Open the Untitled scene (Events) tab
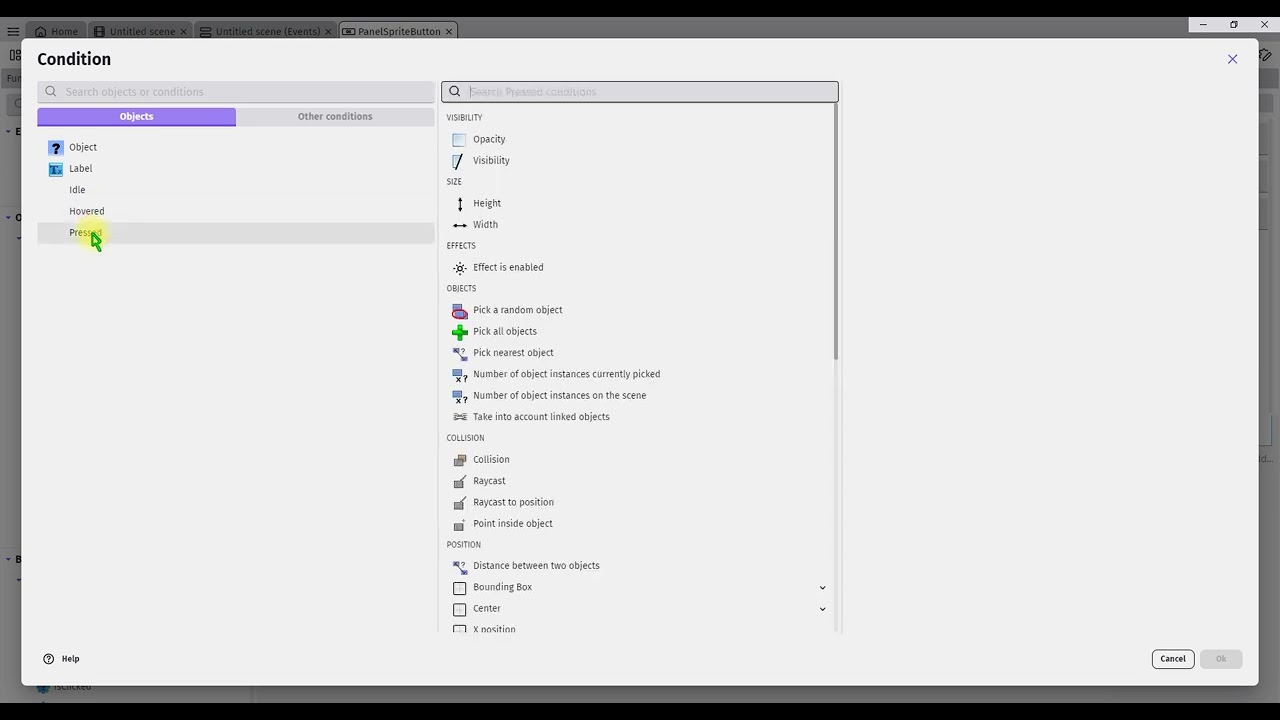This screenshot has height=720, width=1280. click(264, 31)
